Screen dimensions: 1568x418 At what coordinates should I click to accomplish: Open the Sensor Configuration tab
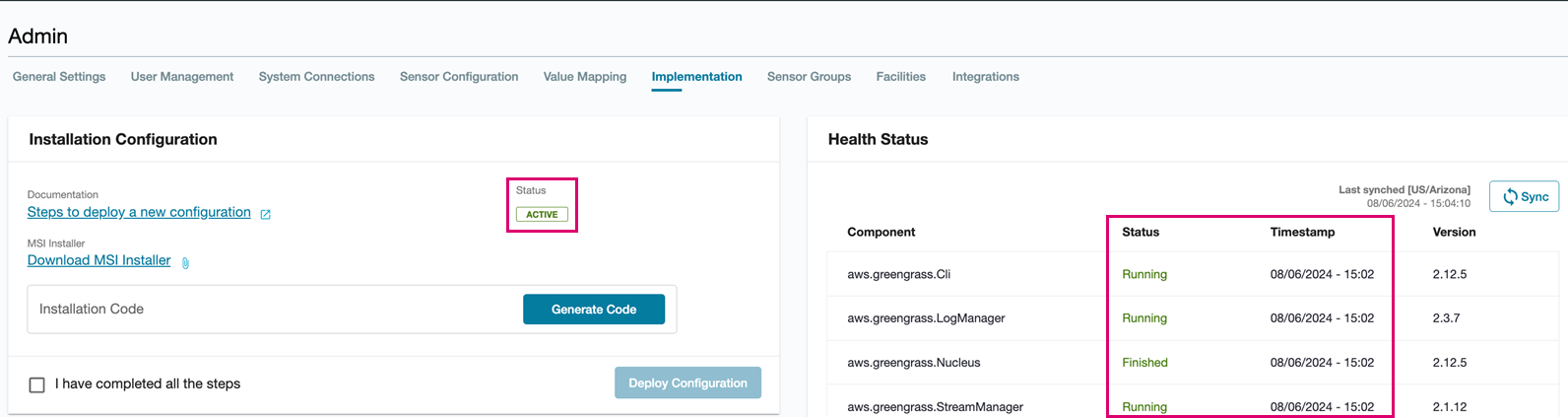coord(459,77)
